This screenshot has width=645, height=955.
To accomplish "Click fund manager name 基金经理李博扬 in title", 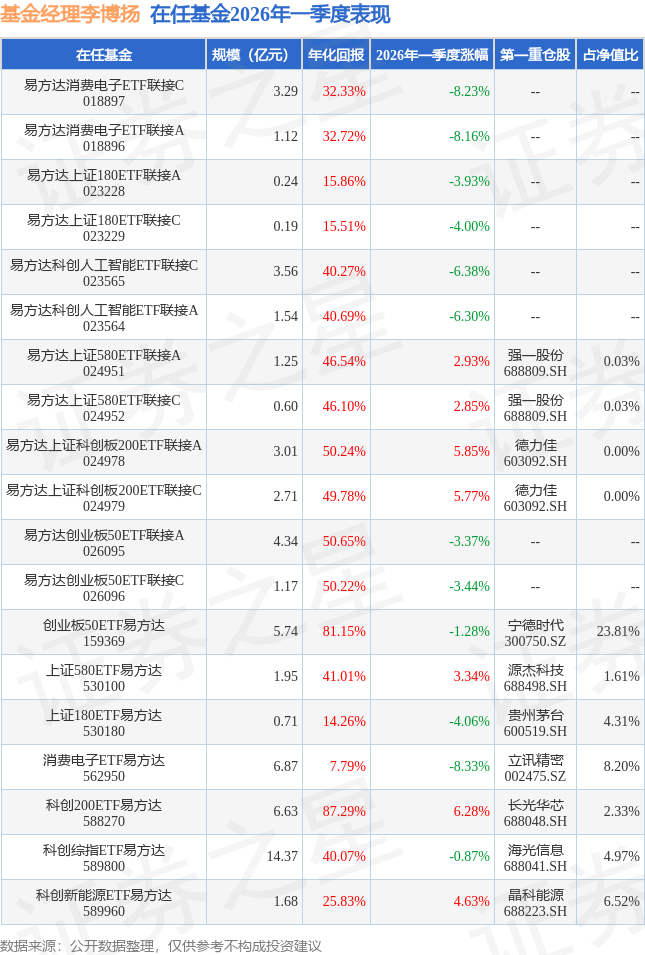I will point(70,14).
